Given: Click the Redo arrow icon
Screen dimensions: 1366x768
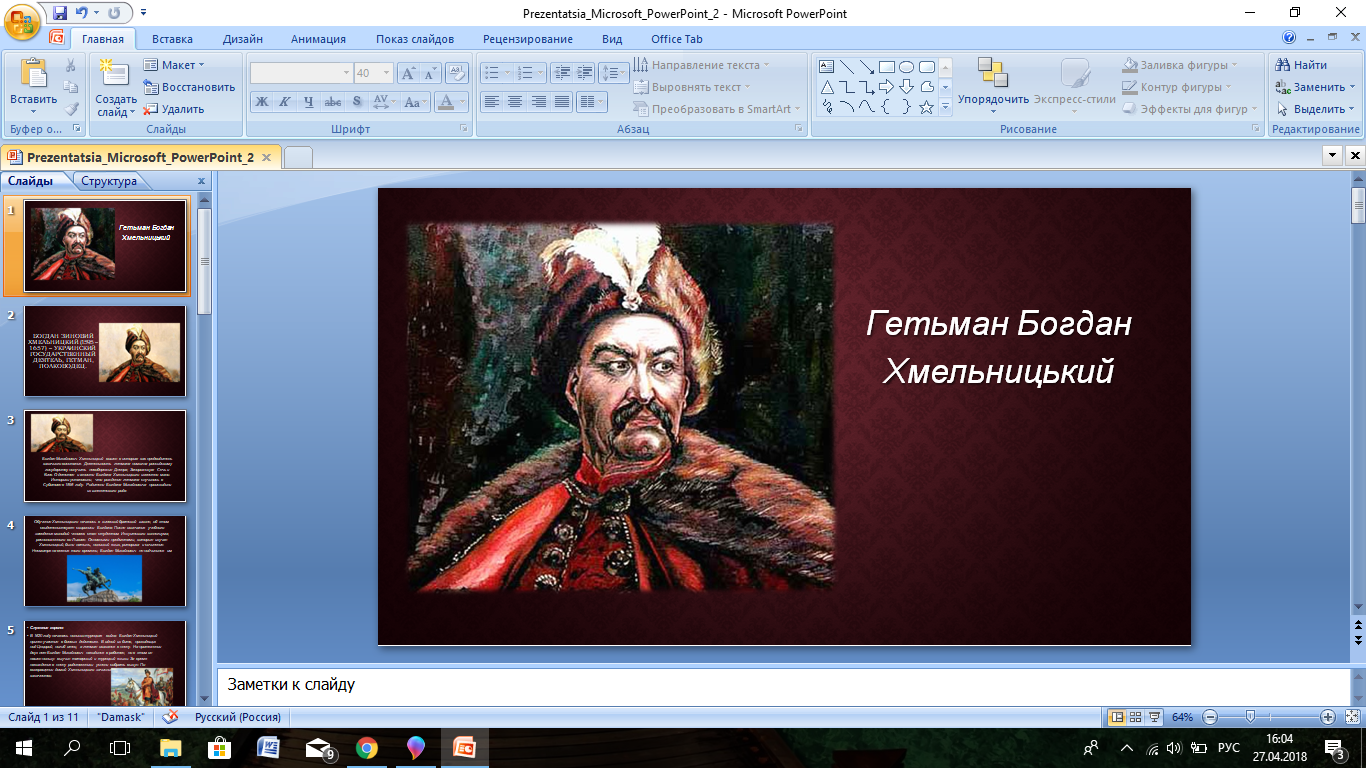Looking at the screenshot, I should 113,14.
